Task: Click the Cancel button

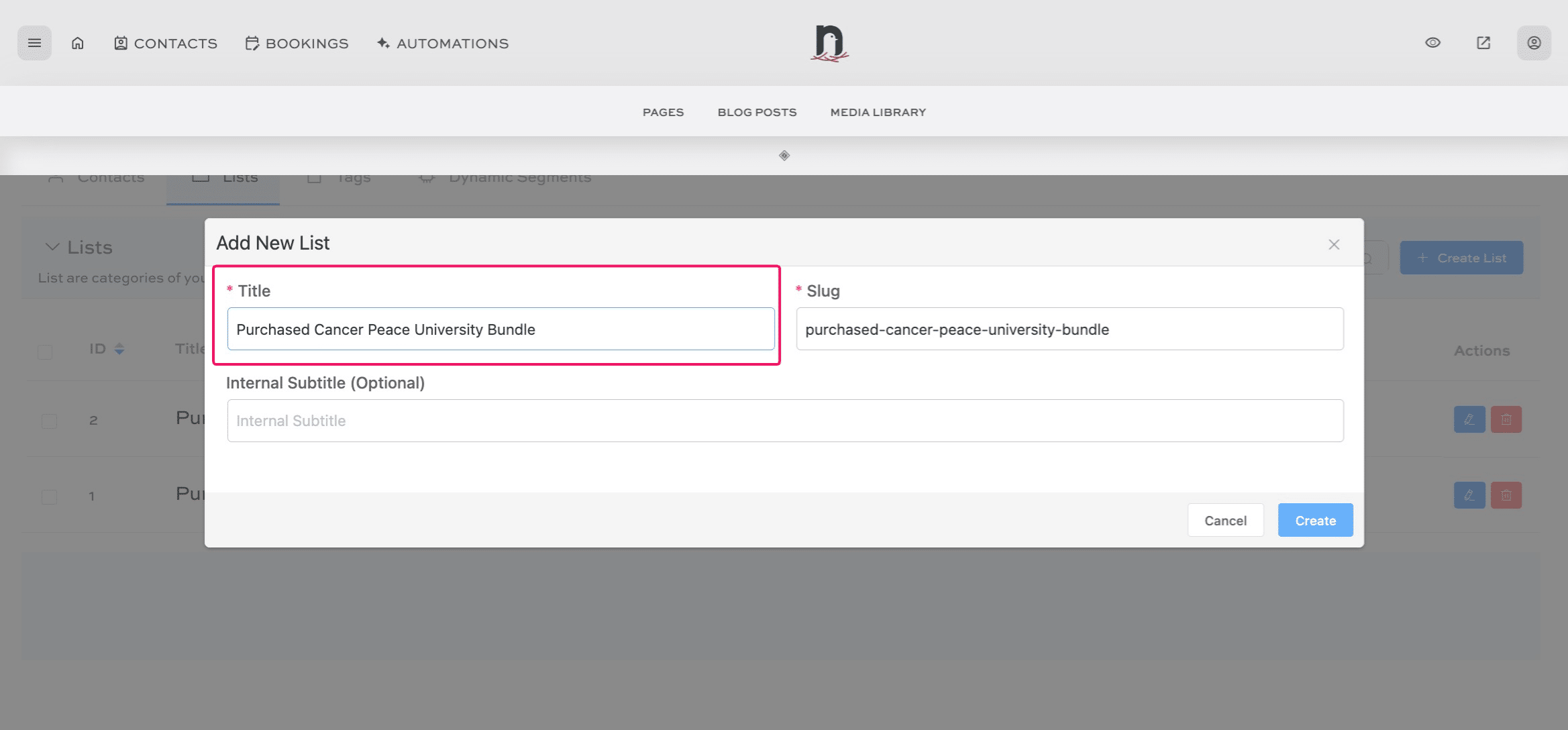Action: (x=1225, y=520)
